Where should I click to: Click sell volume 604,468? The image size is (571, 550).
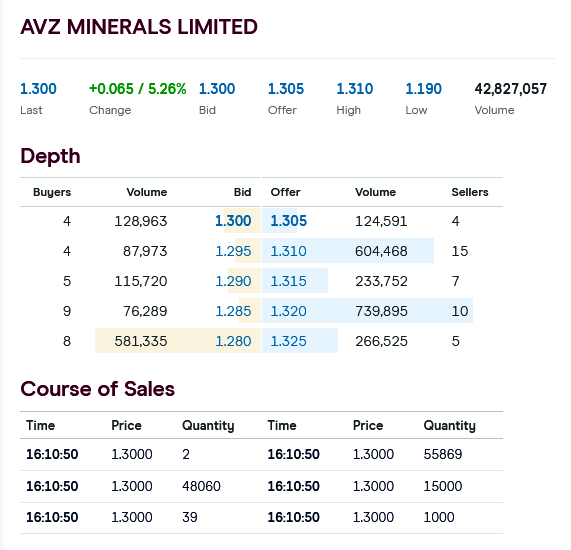point(381,251)
